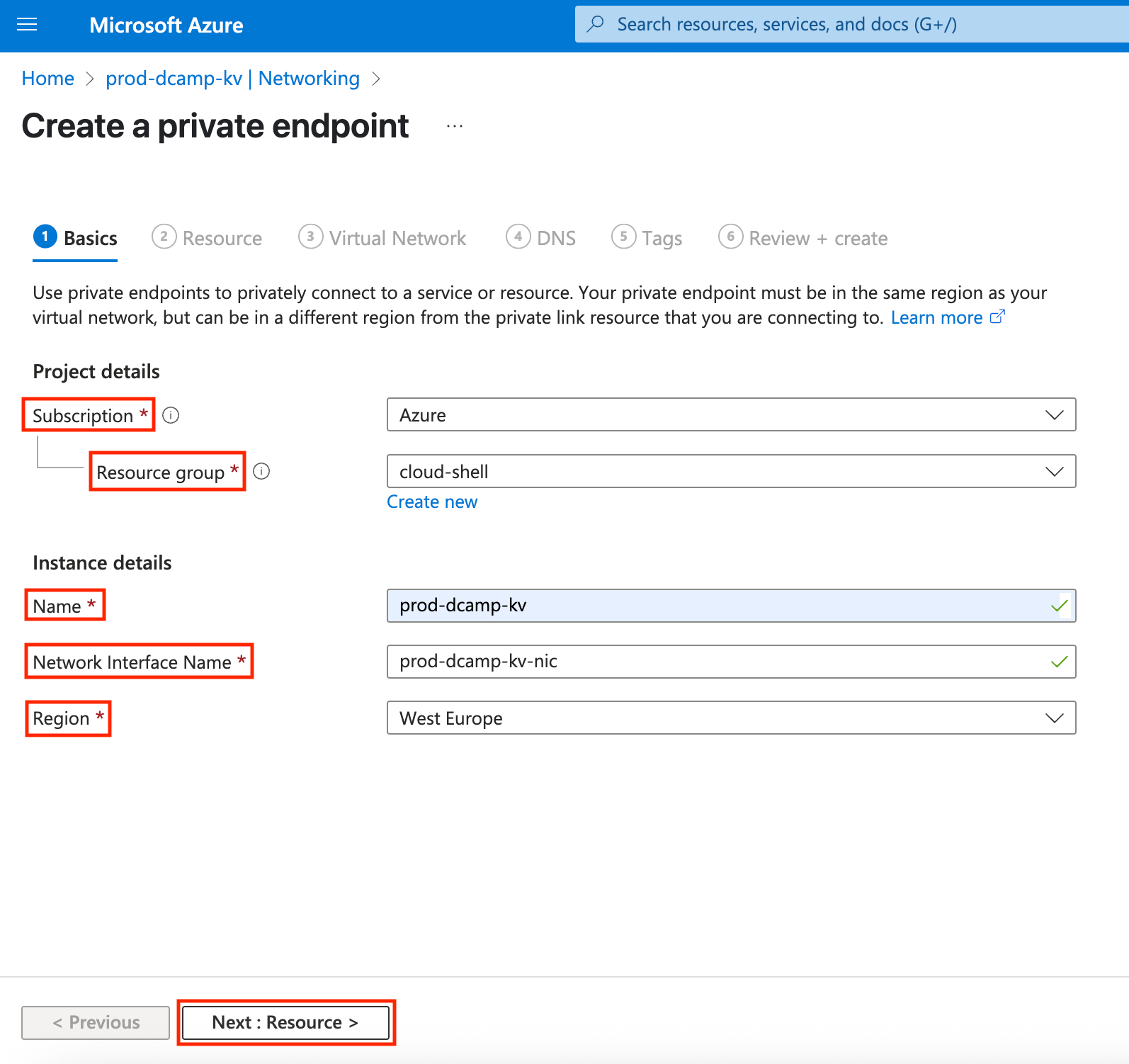Expand the Region dropdown West Europe
Image resolution: width=1129 pixels, height=1064 pixels.
pos(732,718)
